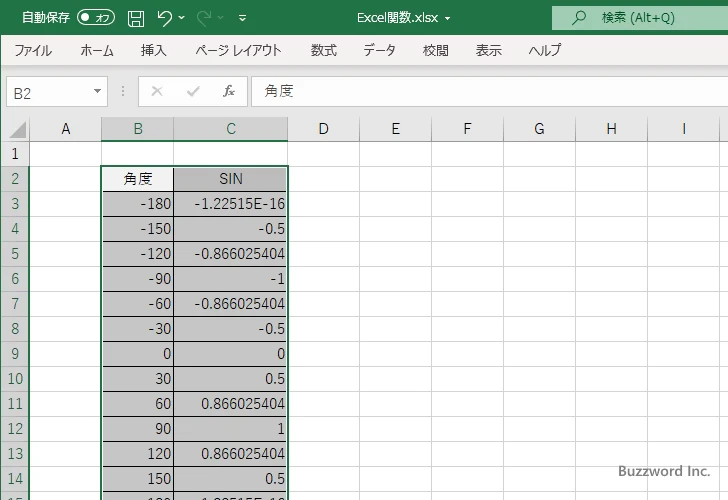Select column A header
This screenshot has width=728, height=500.
65,129
